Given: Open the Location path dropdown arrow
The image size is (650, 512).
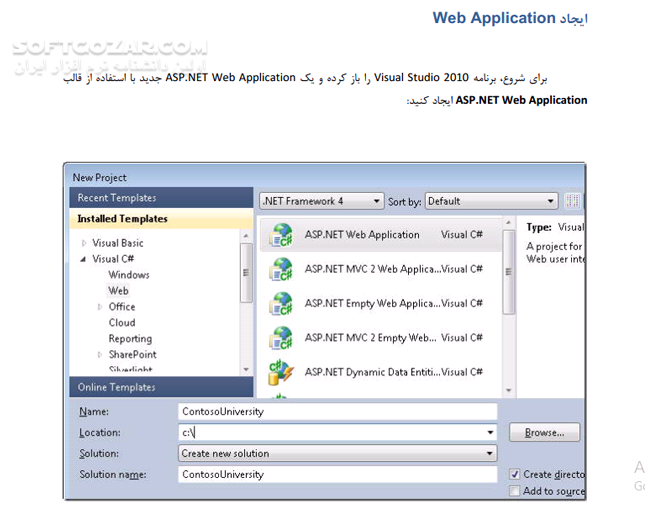Looking at the screenshot, I should (490, 432).
